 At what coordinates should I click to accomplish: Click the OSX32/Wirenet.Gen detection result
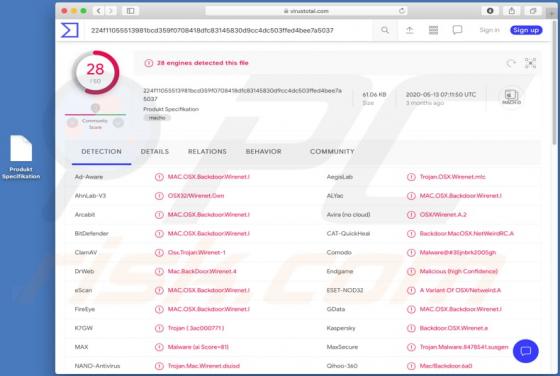click(196, 196)
